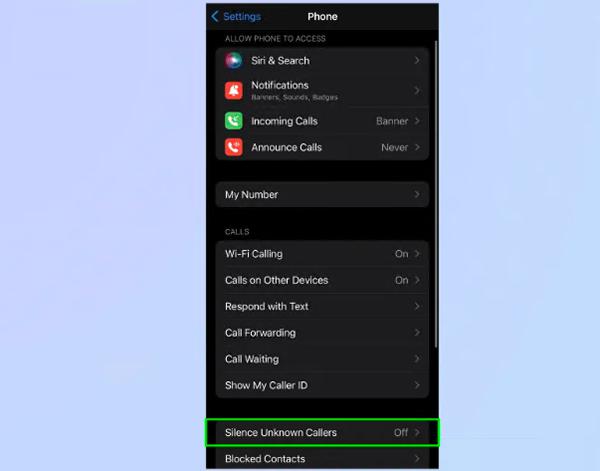Screen dimensions: 600x471
Task: Tap the green Incoming Calls phone icon
Action: 234,121
